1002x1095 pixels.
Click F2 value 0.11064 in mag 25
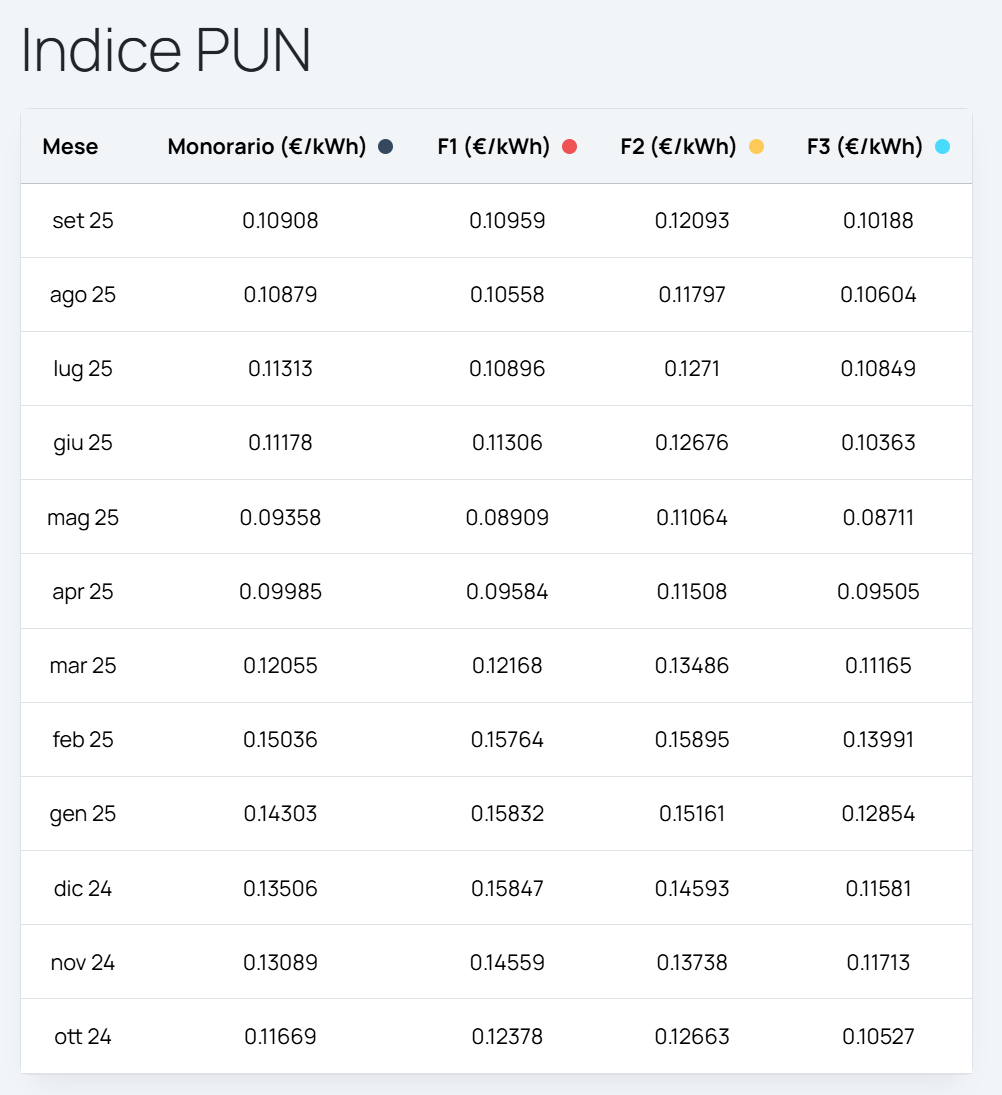click(x=692, y=518)
